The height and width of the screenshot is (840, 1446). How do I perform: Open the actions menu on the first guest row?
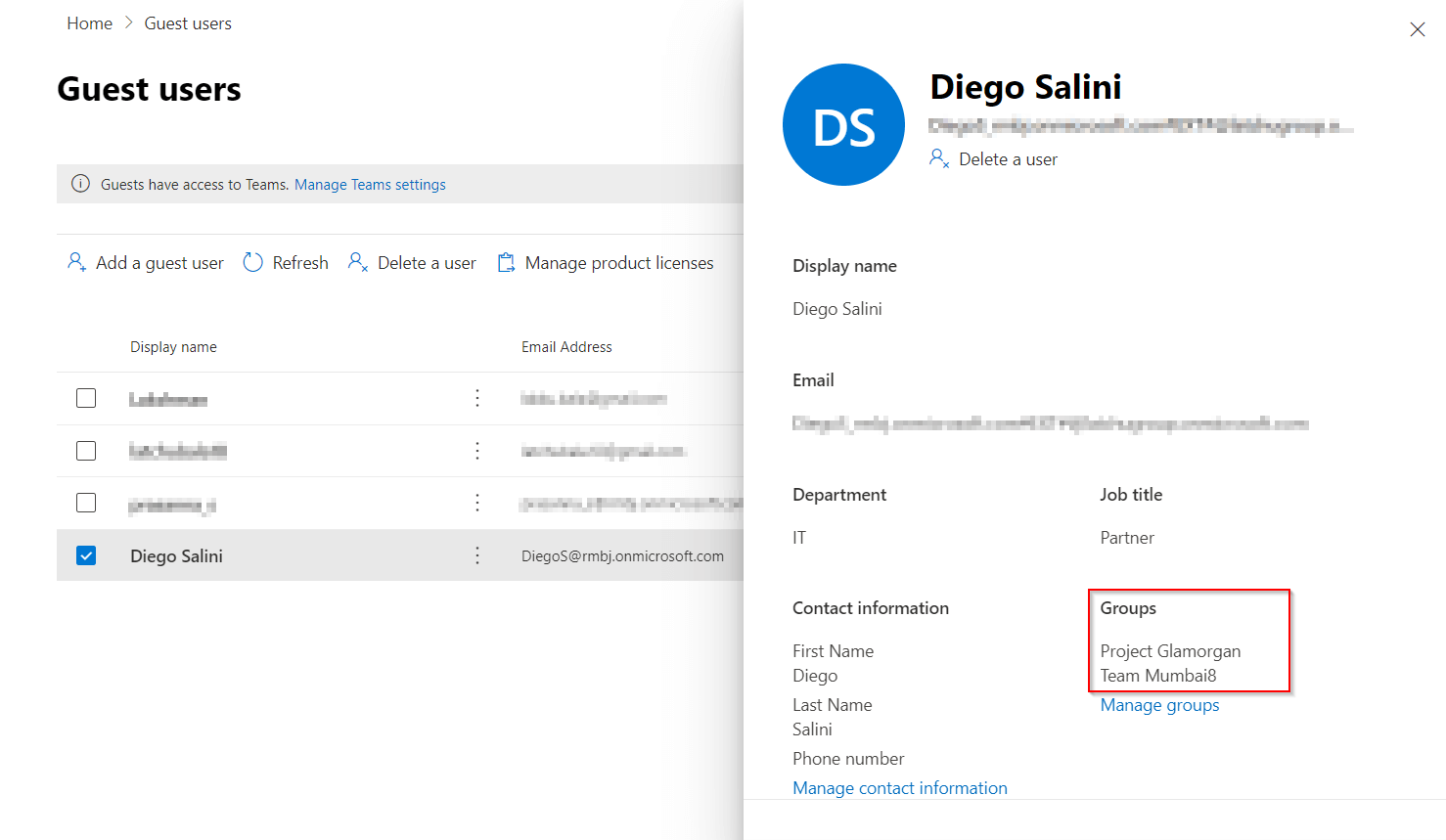coord(476,397)
